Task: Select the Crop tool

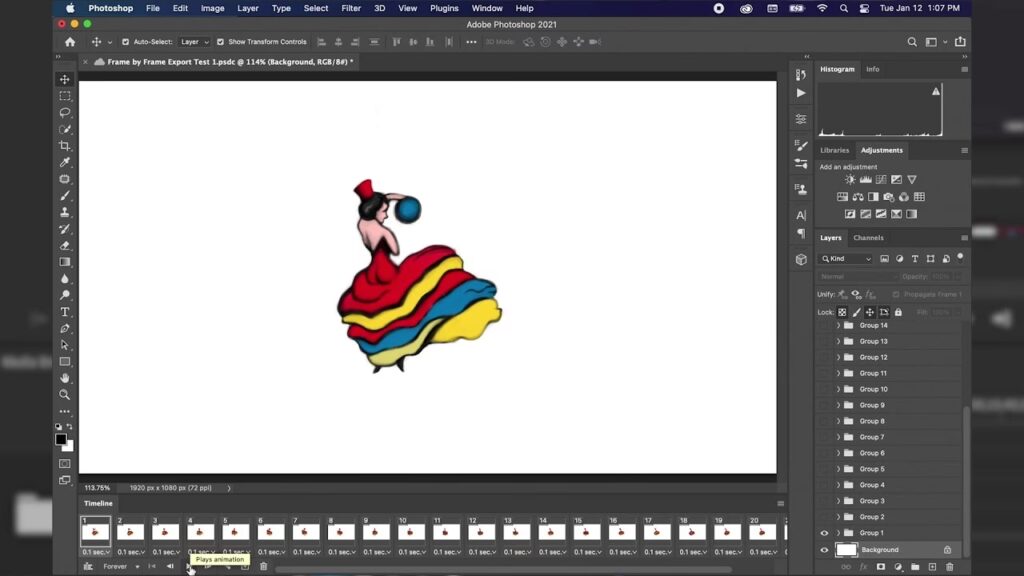Action: click(65, 146)
